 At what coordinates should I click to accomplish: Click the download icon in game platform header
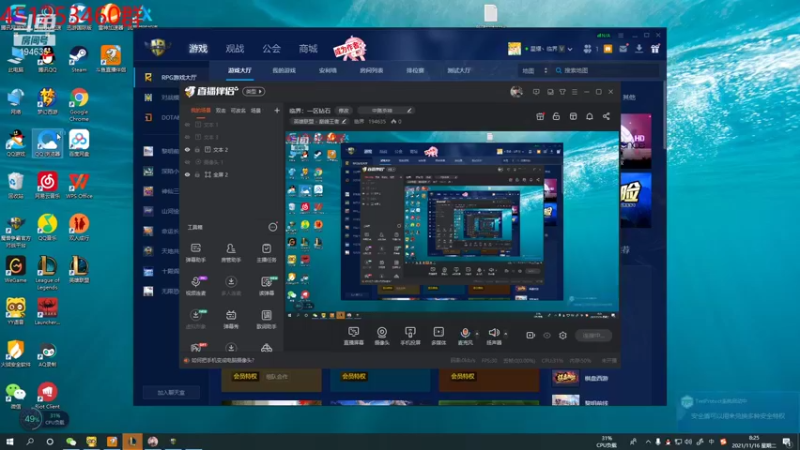coord(639,48)
